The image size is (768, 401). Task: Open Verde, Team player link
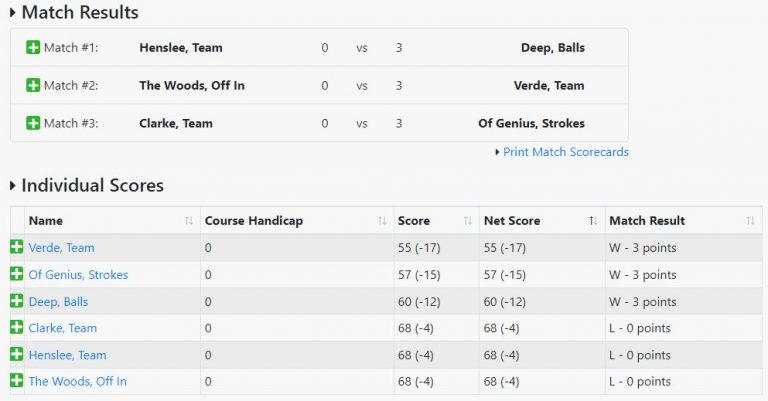click(x=61, y=248)
